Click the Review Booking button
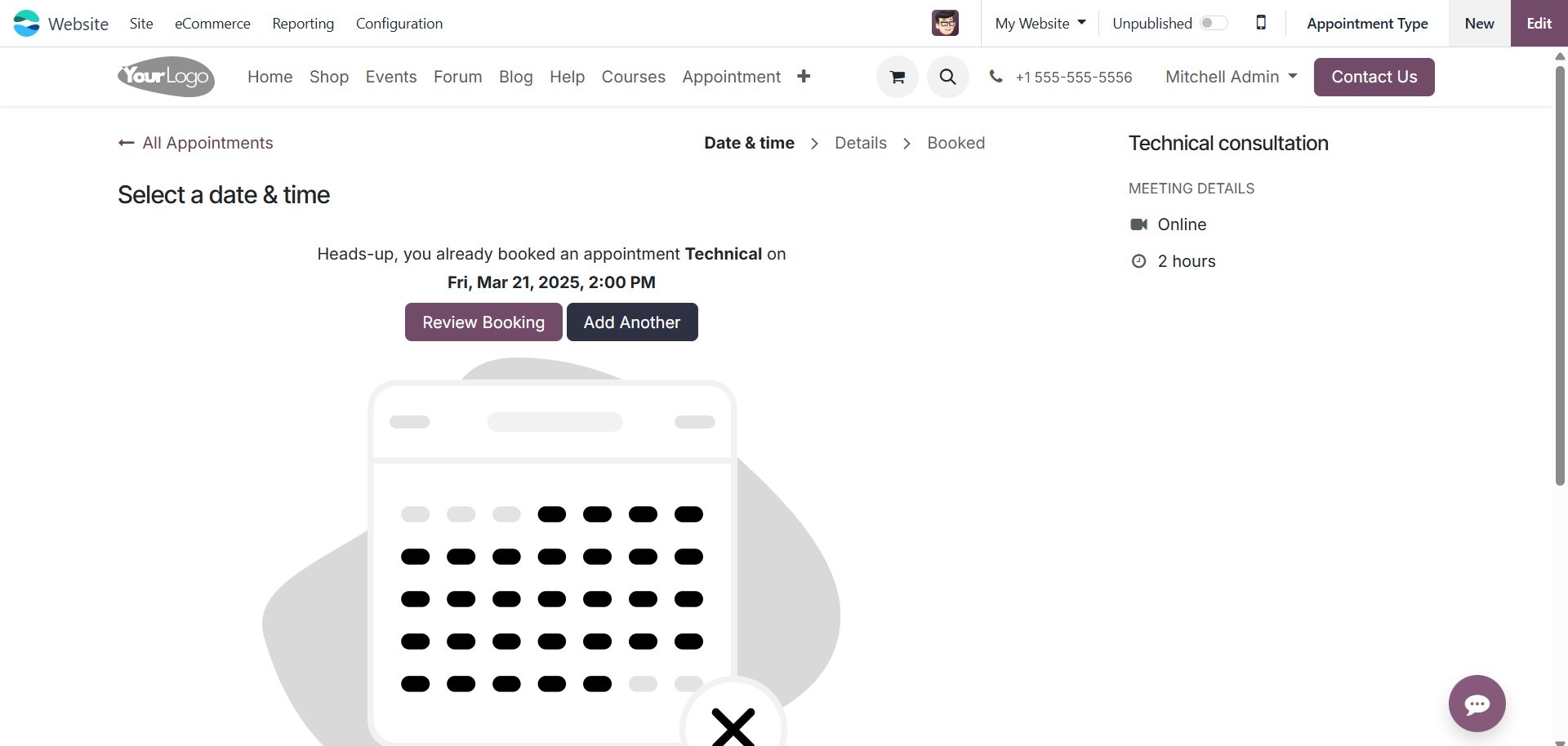The width and height of the screenshot is (1568, 746). (483, 322)
